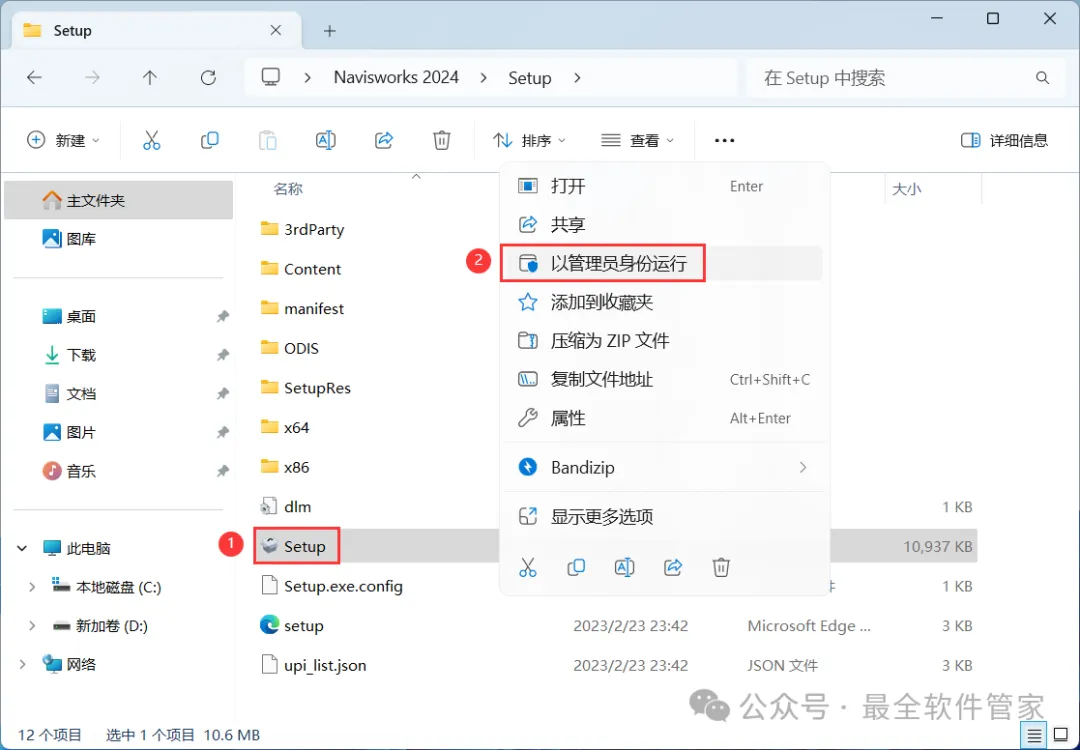Viewport: 1080px width, 750px height.
Task: Click the Share icon in the toolbar
Action: click(x=384, y=140)
